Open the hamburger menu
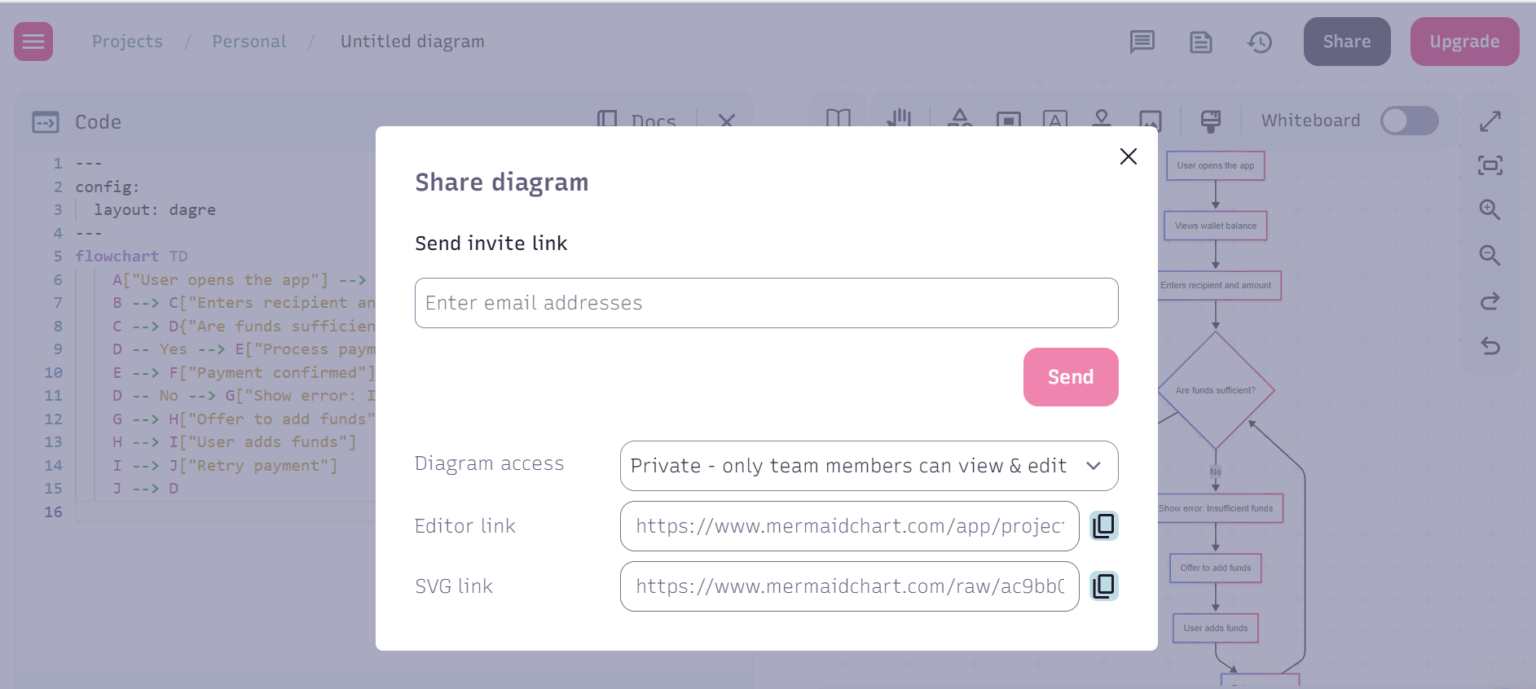The height and width of the screenshot is (689, 1536). click(x=33, y=41)
